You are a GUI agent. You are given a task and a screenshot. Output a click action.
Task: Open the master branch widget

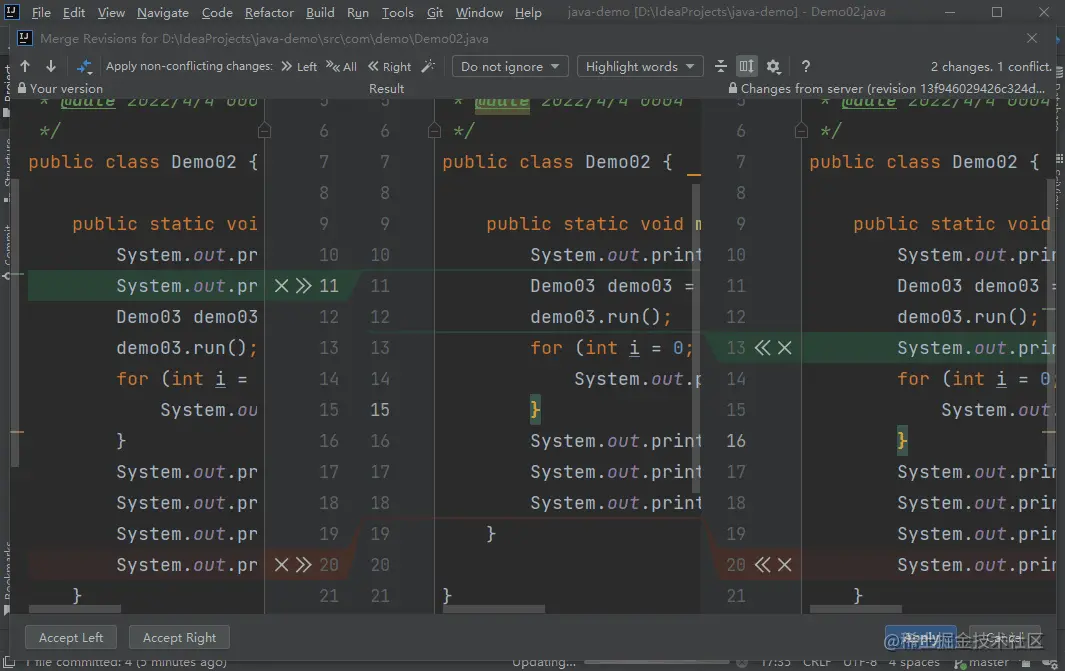(x=981, y=661)
